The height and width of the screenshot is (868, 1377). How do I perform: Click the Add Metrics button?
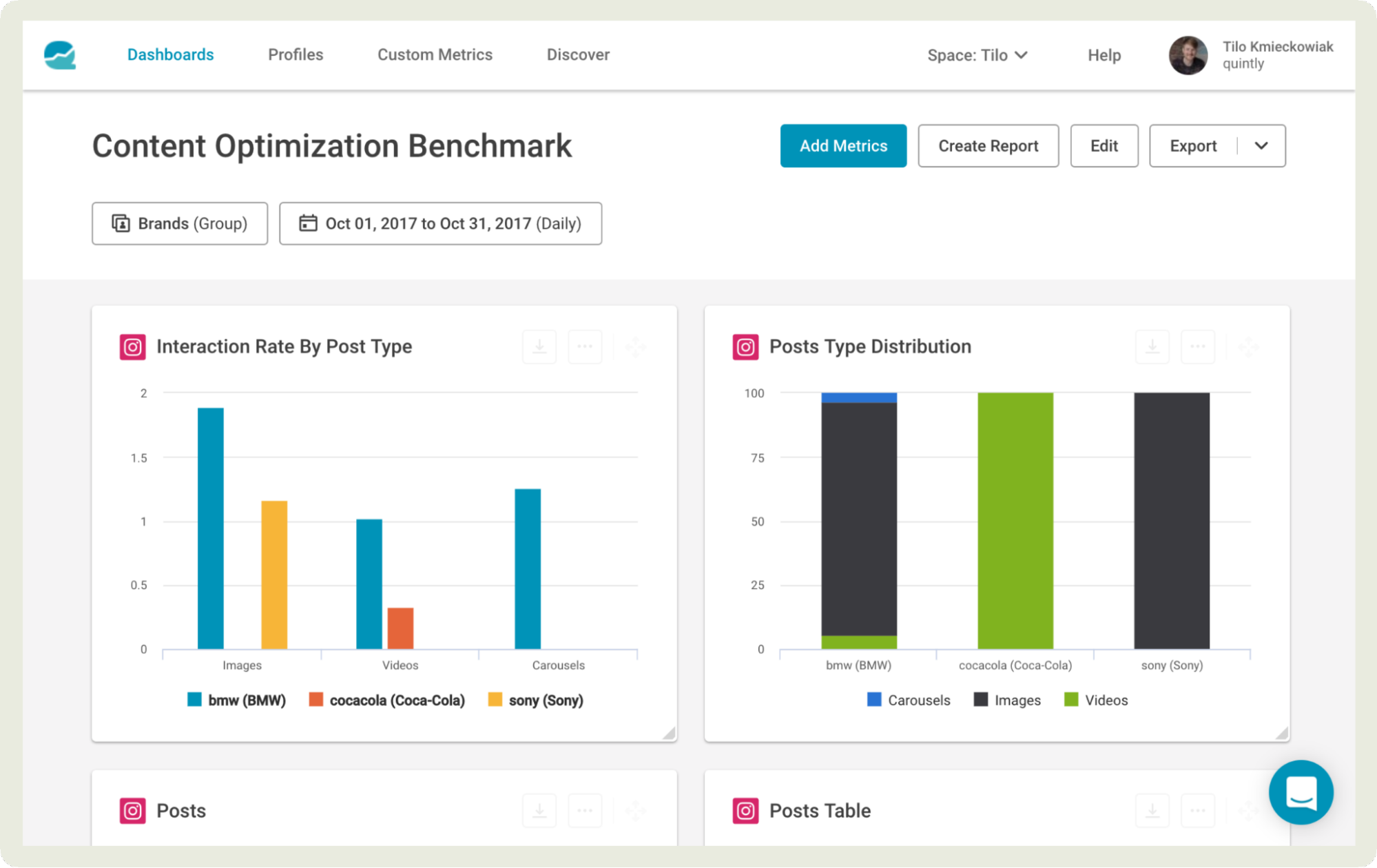click(843, 146)
